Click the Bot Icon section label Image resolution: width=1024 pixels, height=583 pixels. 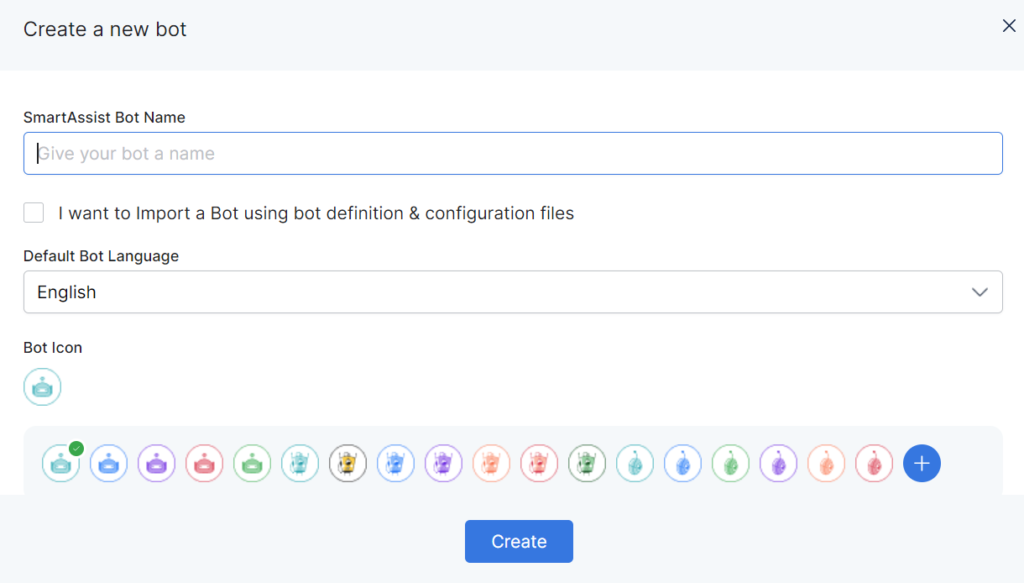(x=52, y=347)
